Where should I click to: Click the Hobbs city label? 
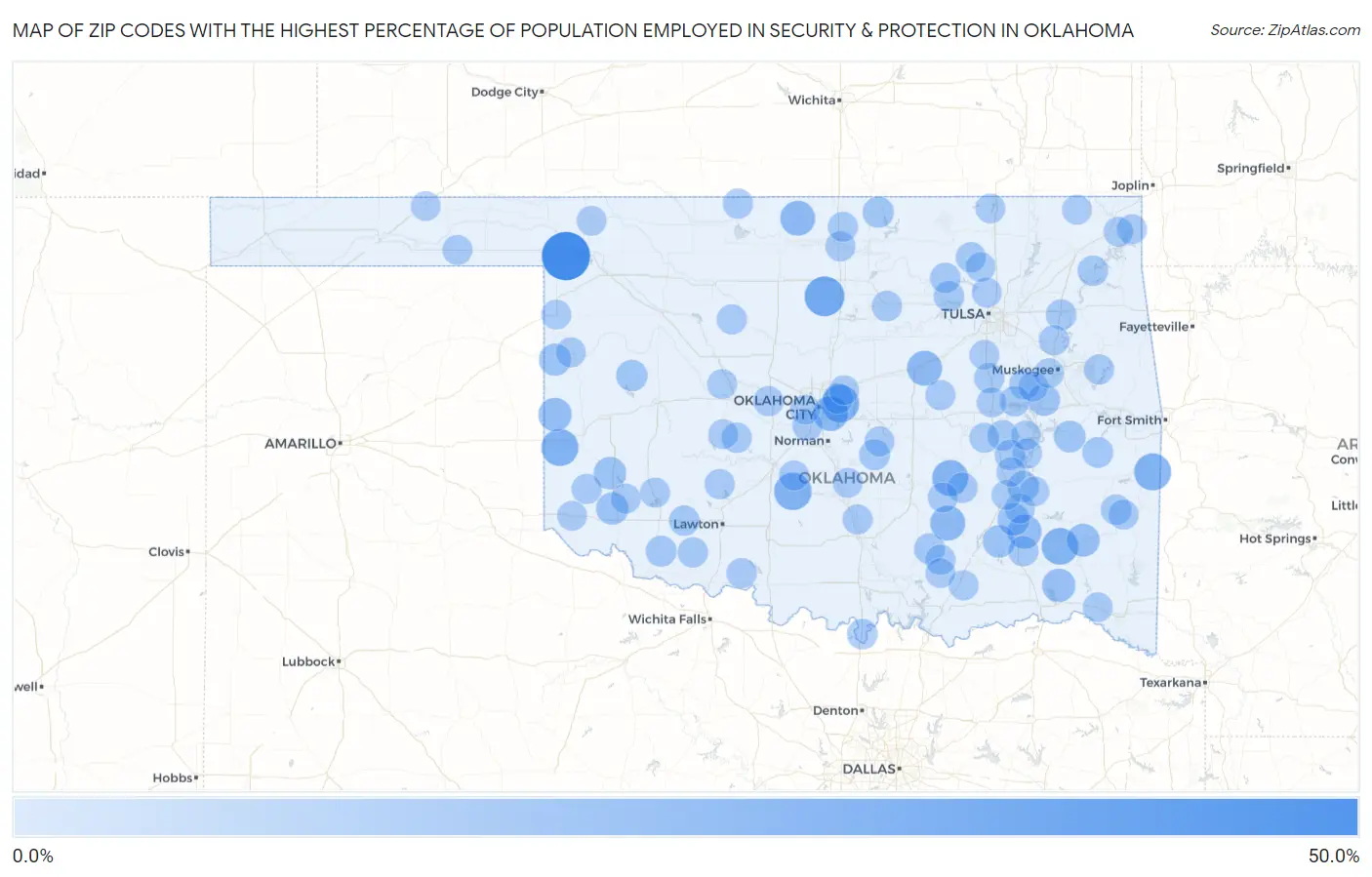175,777
